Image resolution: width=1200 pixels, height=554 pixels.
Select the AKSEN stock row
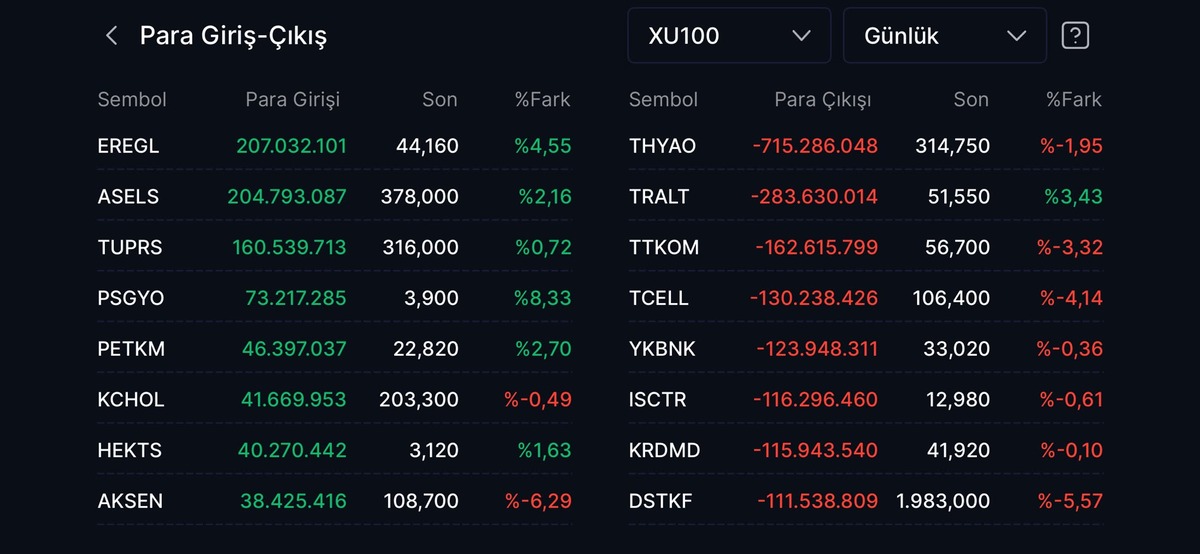(x=335, y=501)
